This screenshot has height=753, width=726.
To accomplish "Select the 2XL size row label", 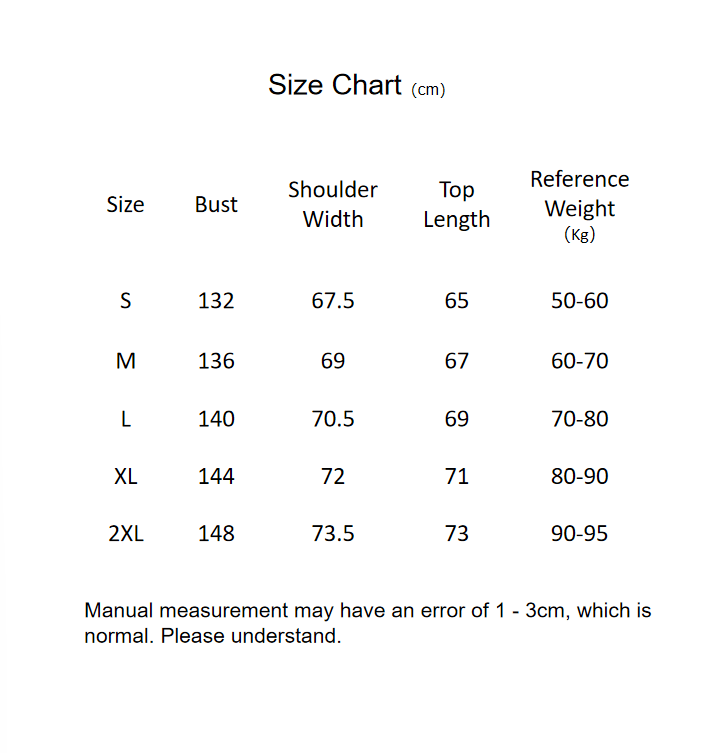I will pos(125,534).
